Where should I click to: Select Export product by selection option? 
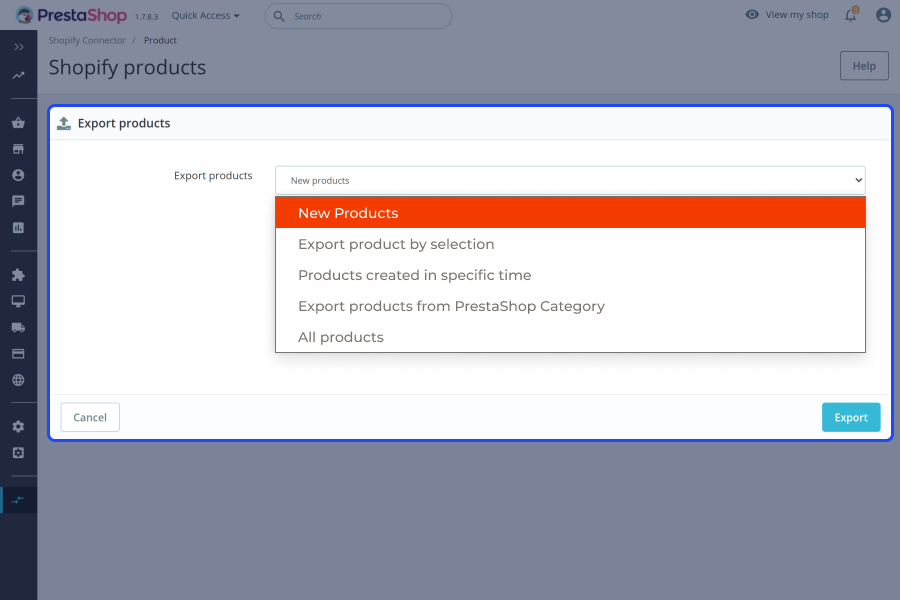(570, 244)
